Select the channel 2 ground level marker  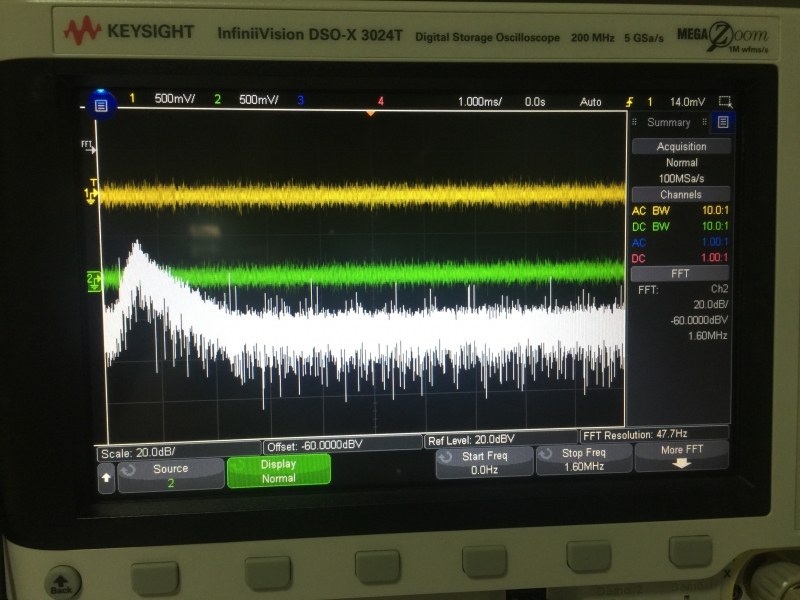93,278
